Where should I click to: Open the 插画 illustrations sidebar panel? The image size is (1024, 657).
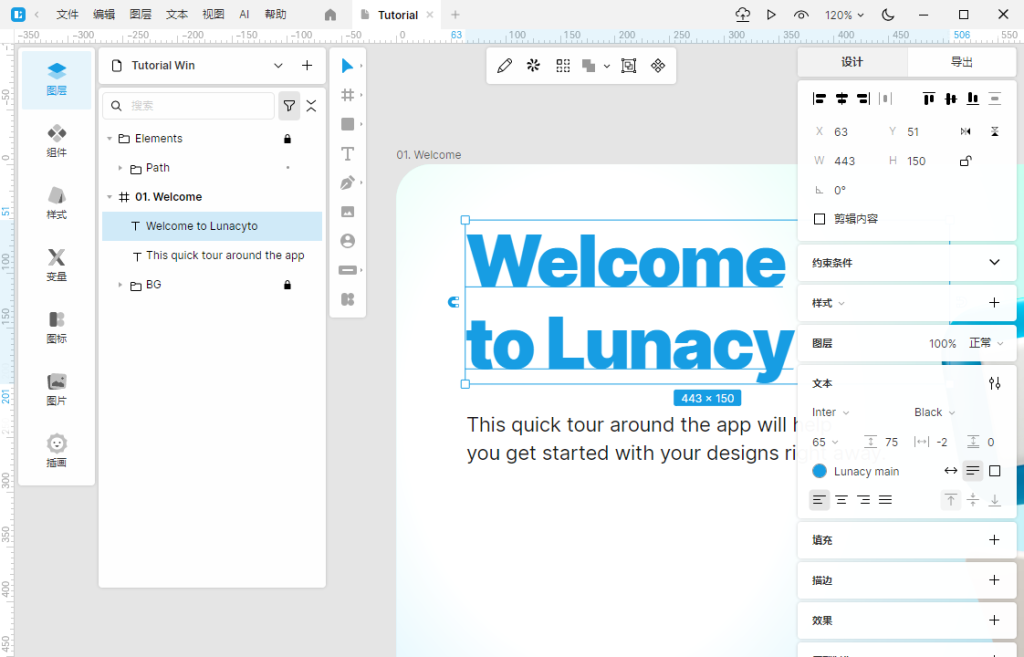pos(57,451)
